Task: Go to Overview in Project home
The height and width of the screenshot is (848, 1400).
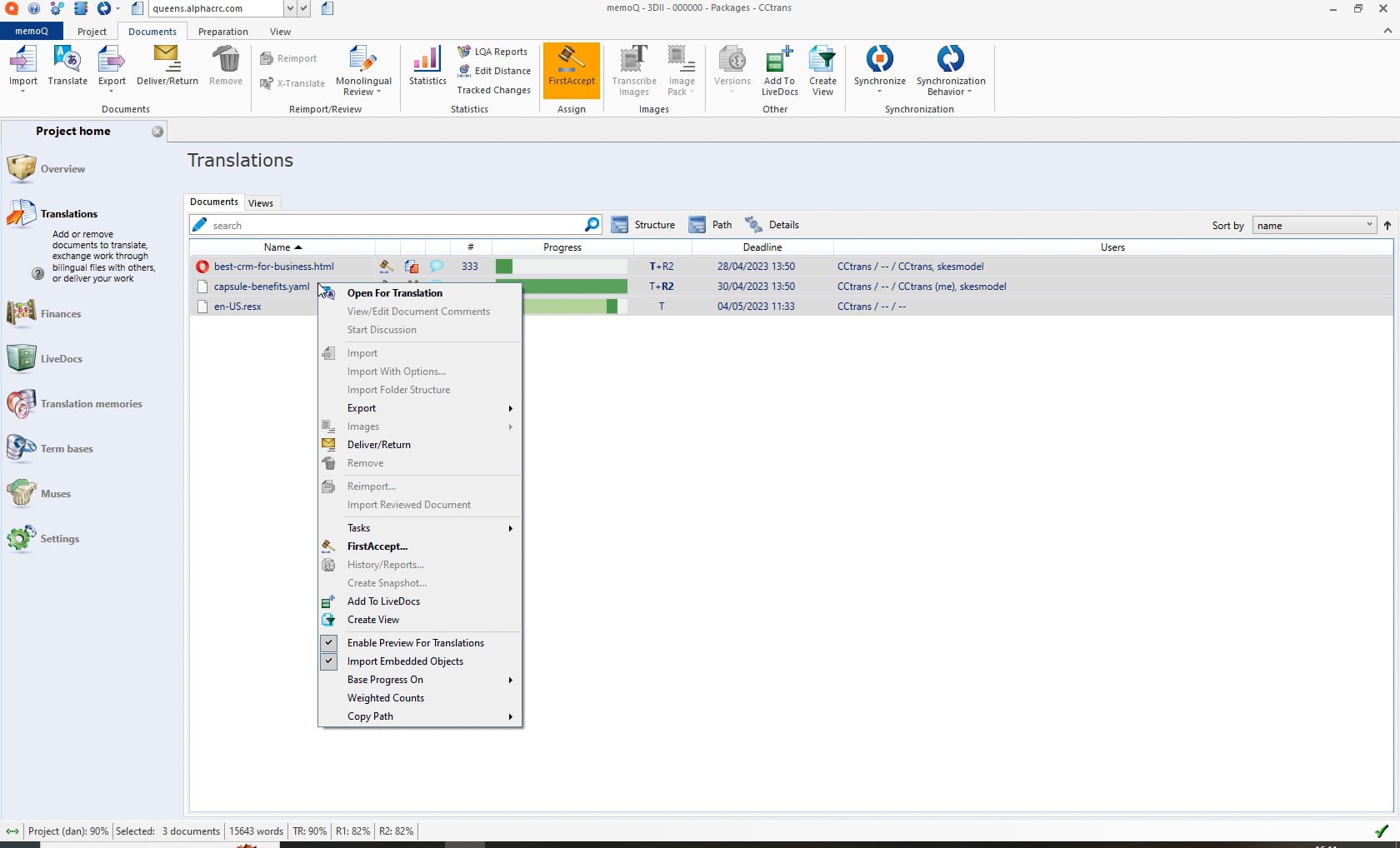Action: (47, 168)
